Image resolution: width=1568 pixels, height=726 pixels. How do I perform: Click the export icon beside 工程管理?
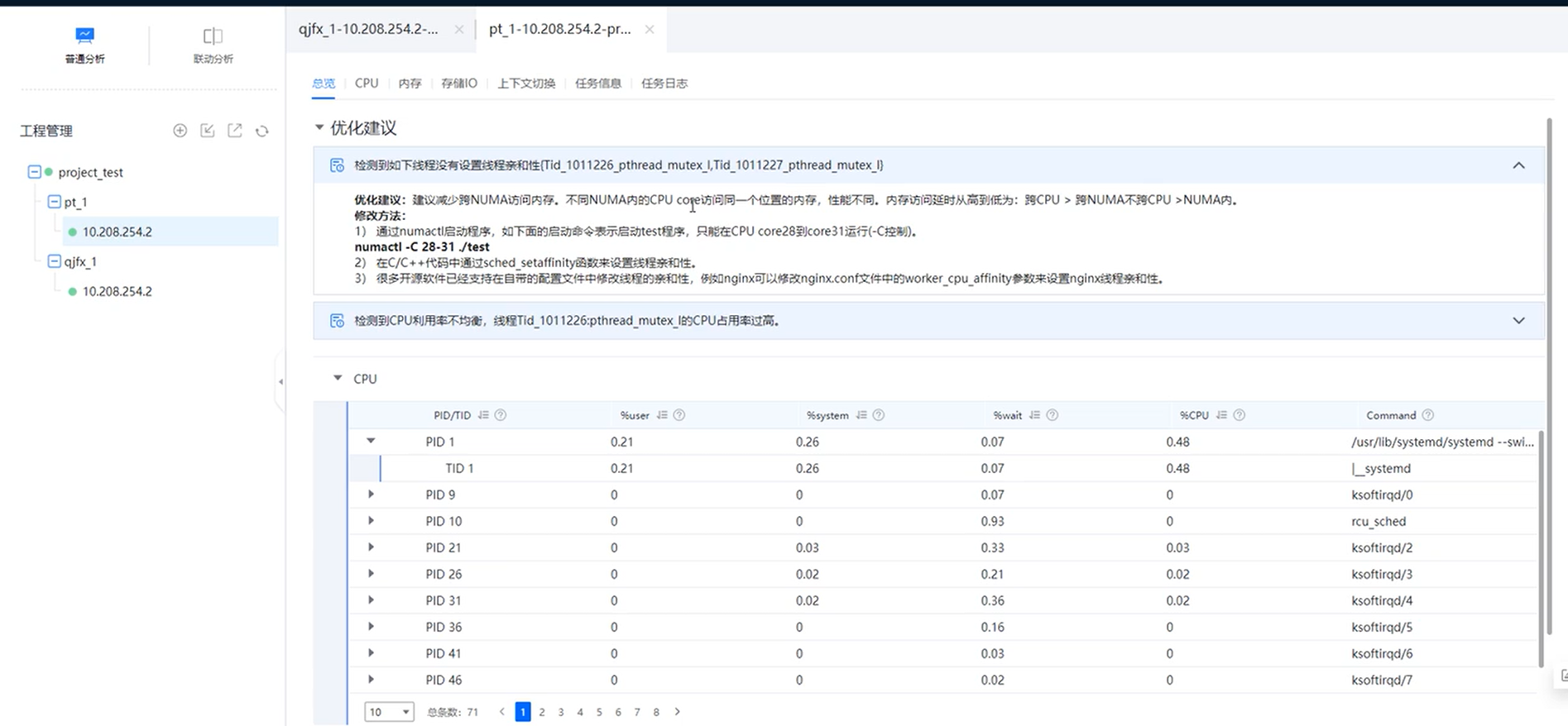(235, 131)
